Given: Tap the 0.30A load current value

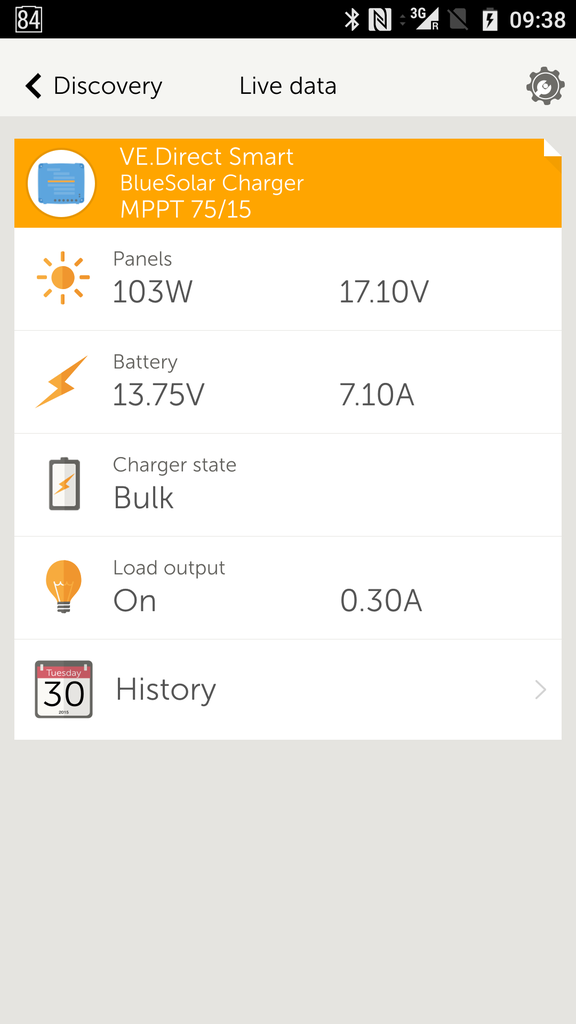Looking at the screenshot, I should pyautogui.click(x=381, y=601).
